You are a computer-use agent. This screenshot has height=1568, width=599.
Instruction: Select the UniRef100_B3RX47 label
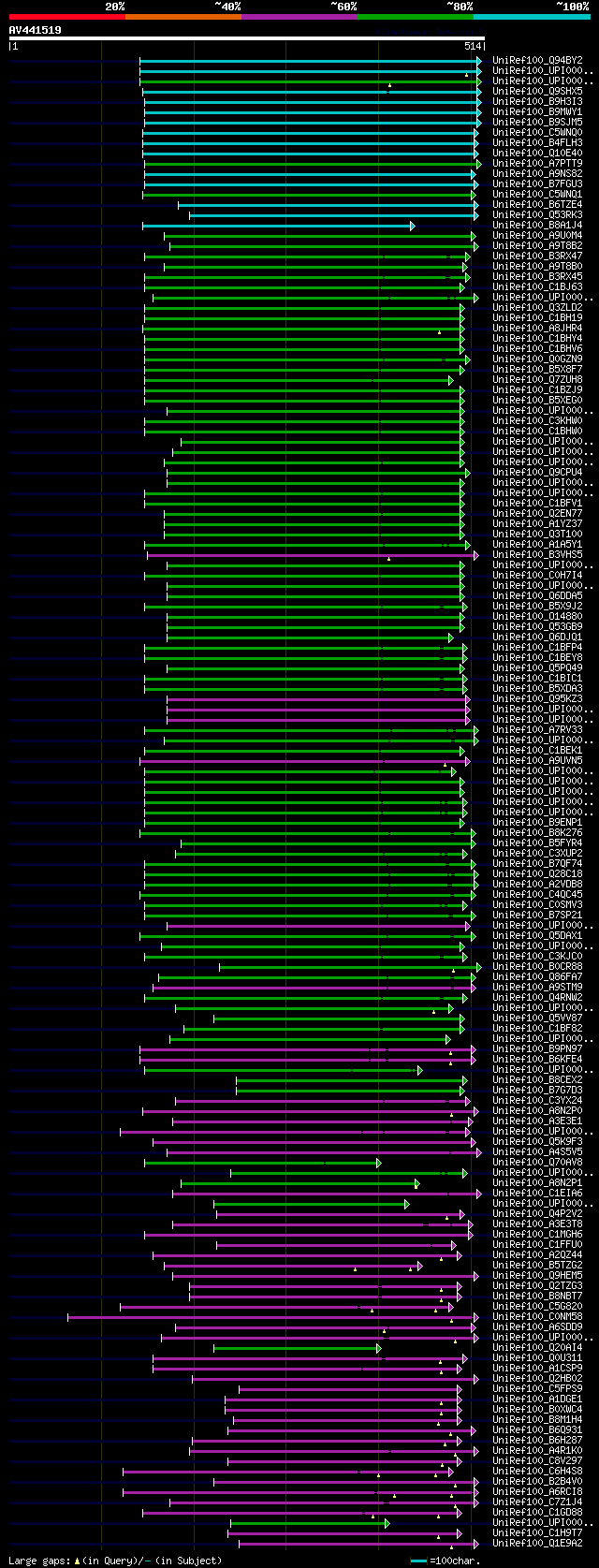[537, 256]
